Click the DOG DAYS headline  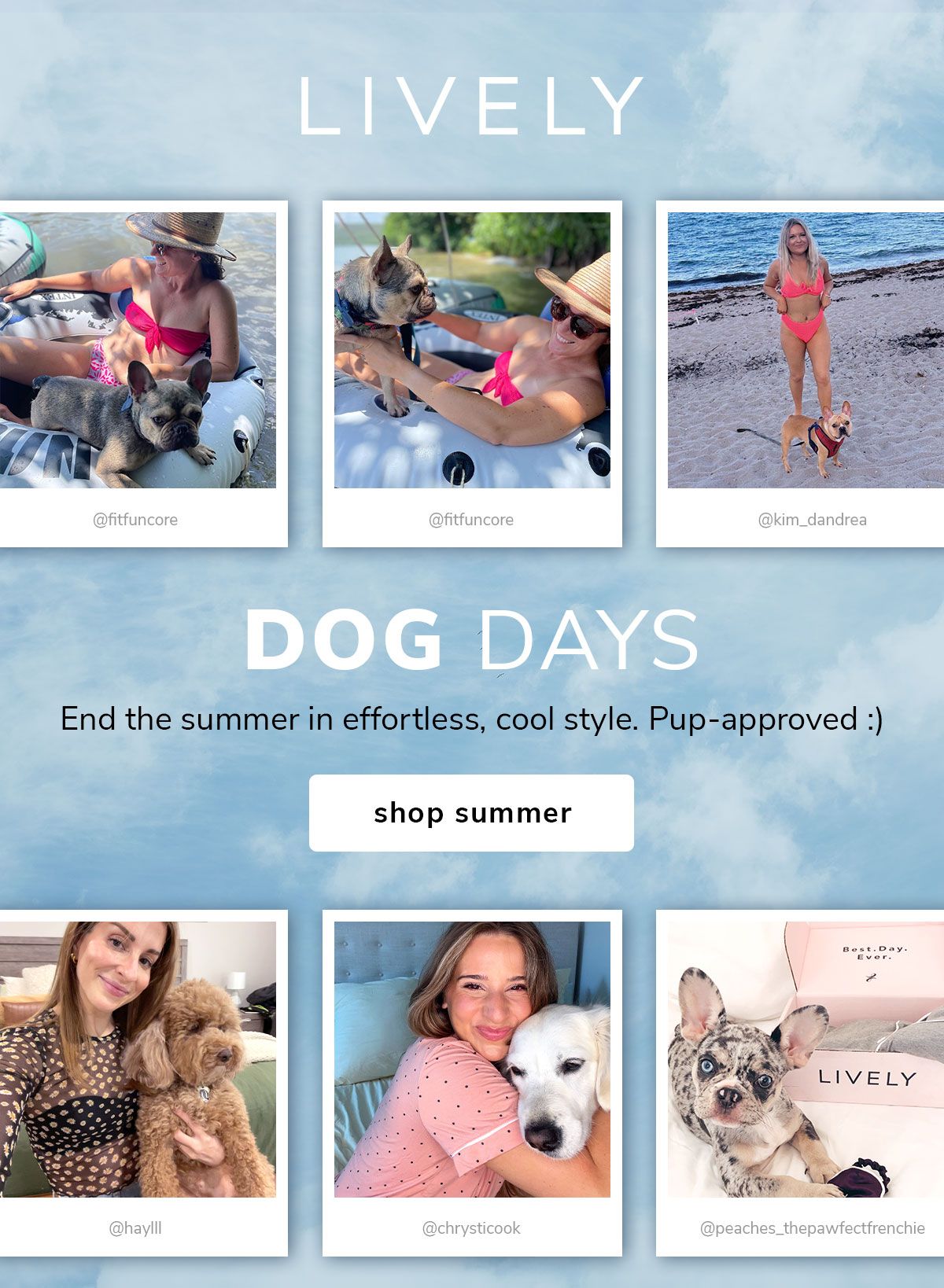471,641
